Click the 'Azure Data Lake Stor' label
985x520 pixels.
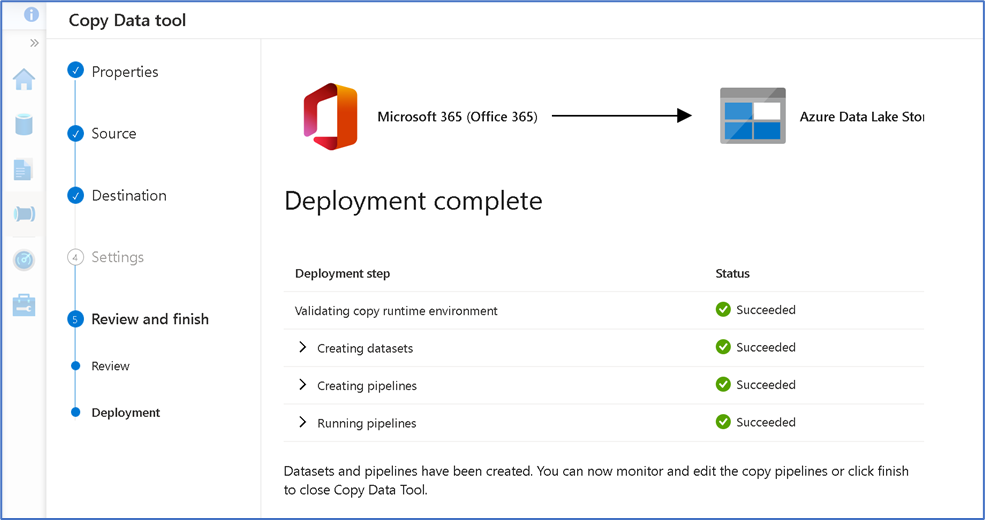[861, 117]
